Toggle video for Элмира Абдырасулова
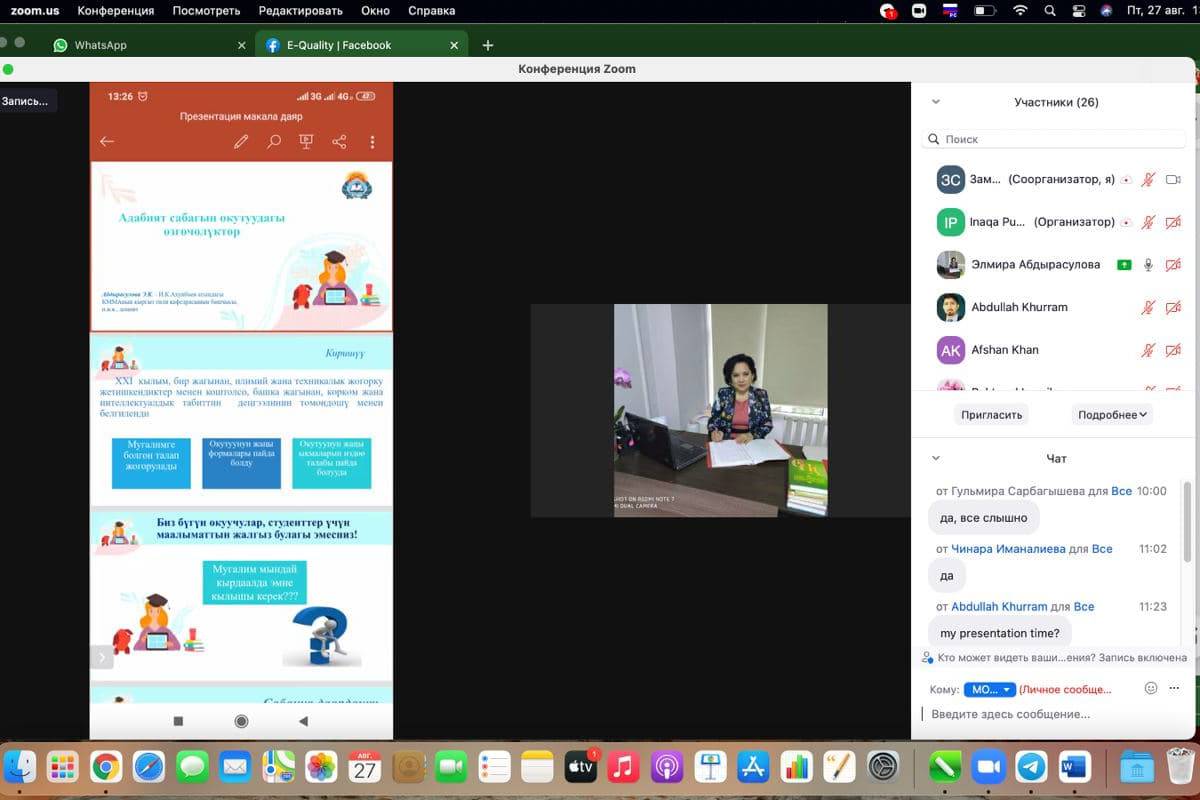1200x800 pixels. click(x=1174, y=265)
